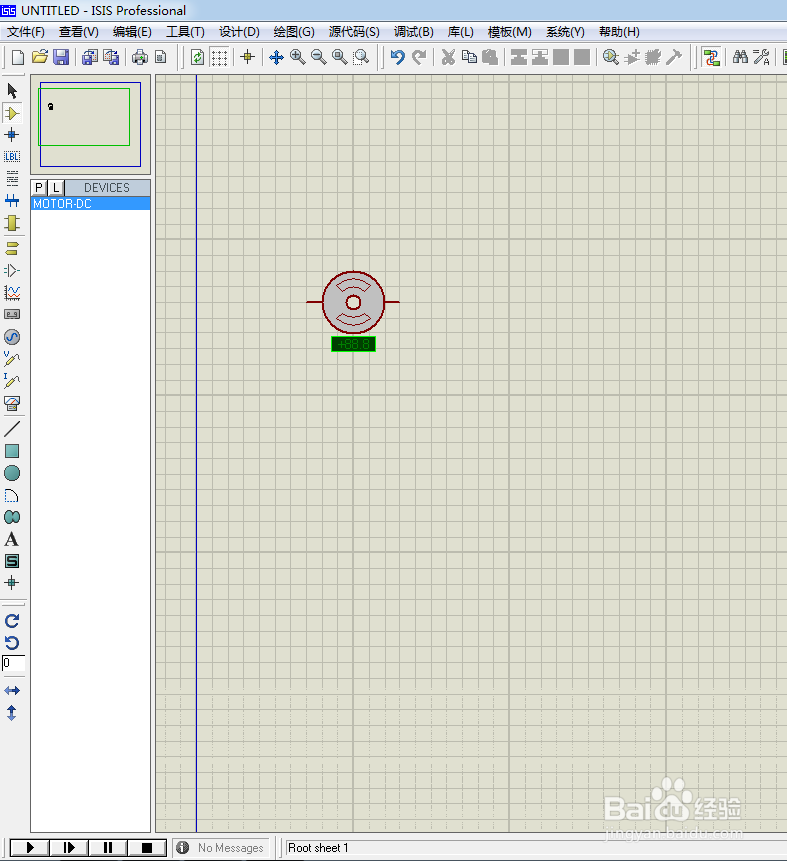Screen dimensions: 787x861
Task: Open the 编辑(E) menu
Action: click(x=132, y=32)
